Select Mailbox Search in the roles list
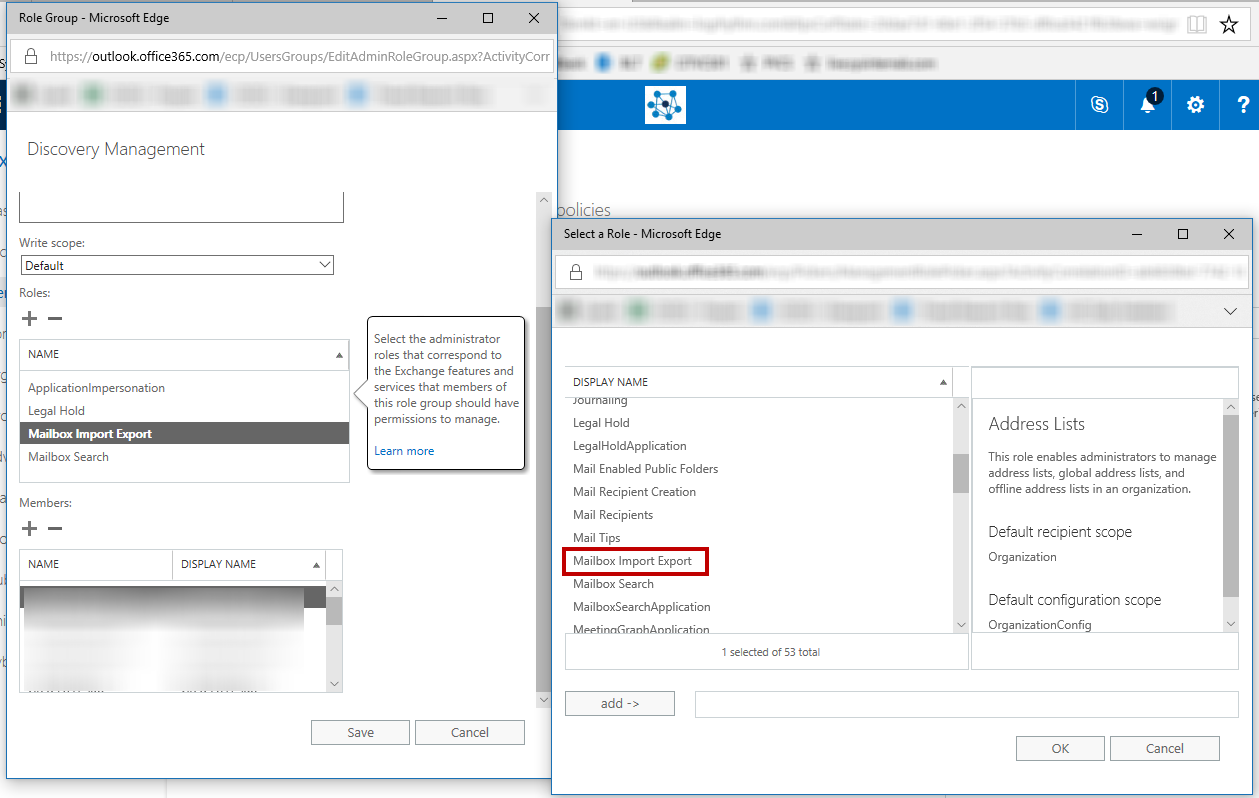Image resolution: width=1259 pixels, height=798 pixels. point(68,457)
